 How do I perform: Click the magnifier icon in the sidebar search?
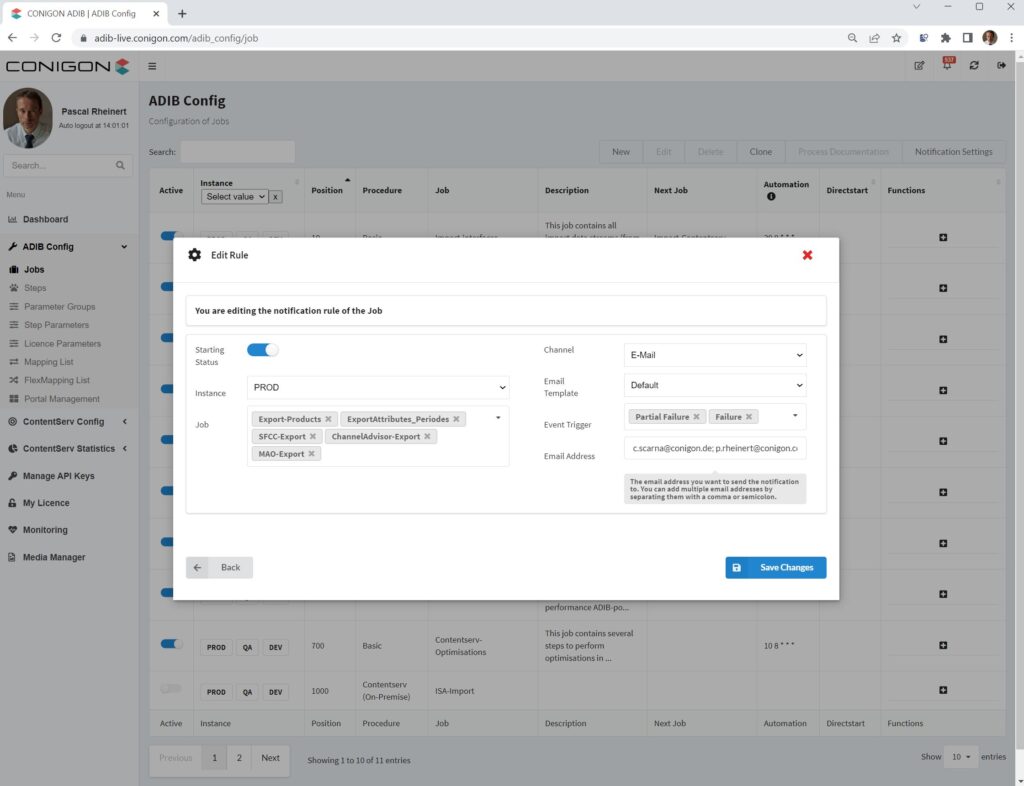click(x=120, y=165)
